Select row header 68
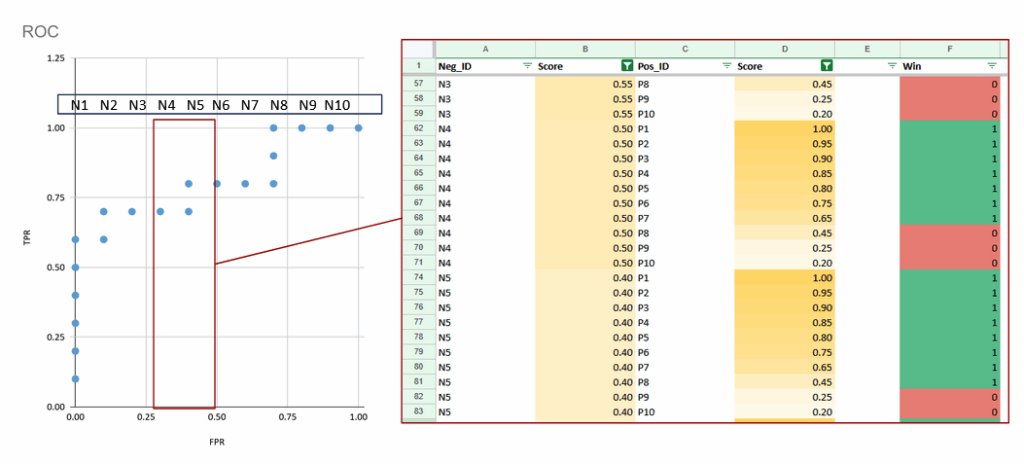1024x464 pixels. pos(419,218)
